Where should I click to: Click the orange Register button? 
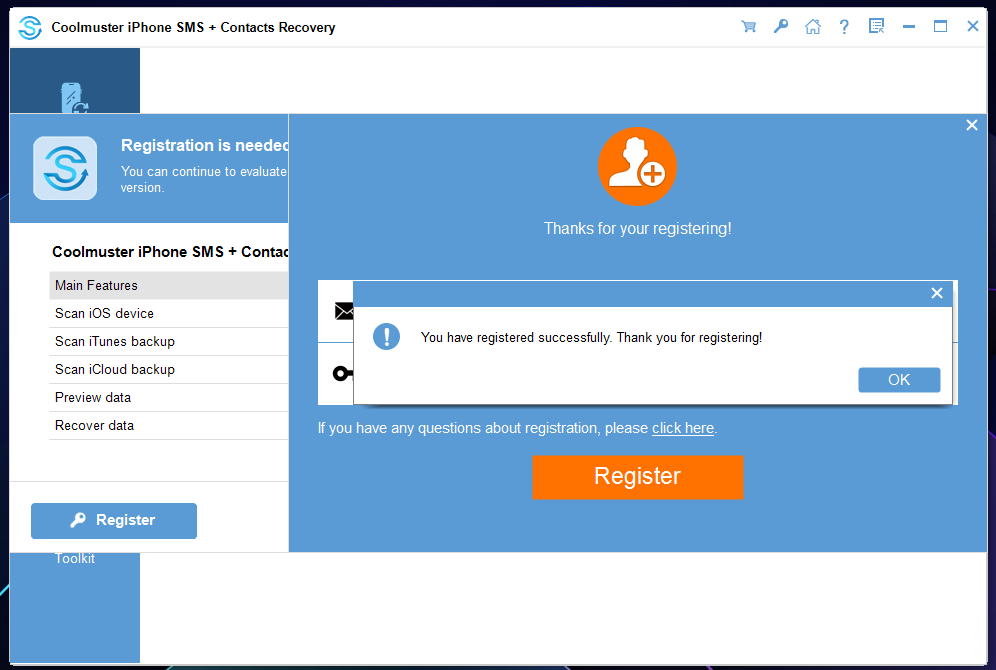coord(637,477)
